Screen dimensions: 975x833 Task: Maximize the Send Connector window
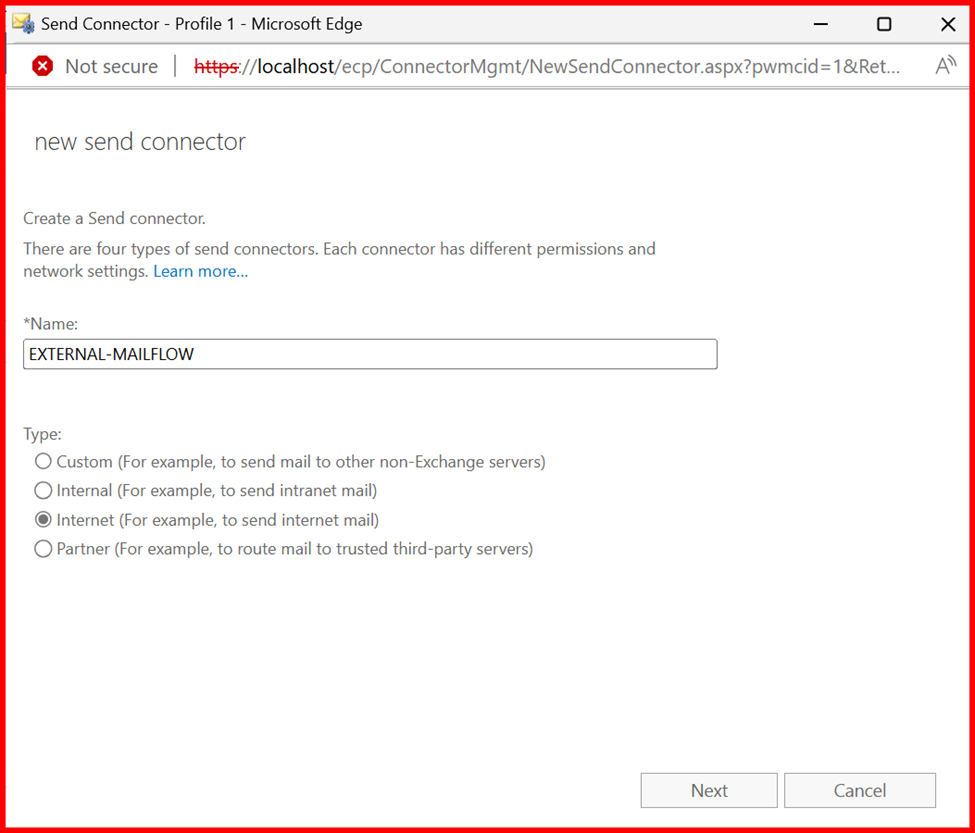coord(884,24)
